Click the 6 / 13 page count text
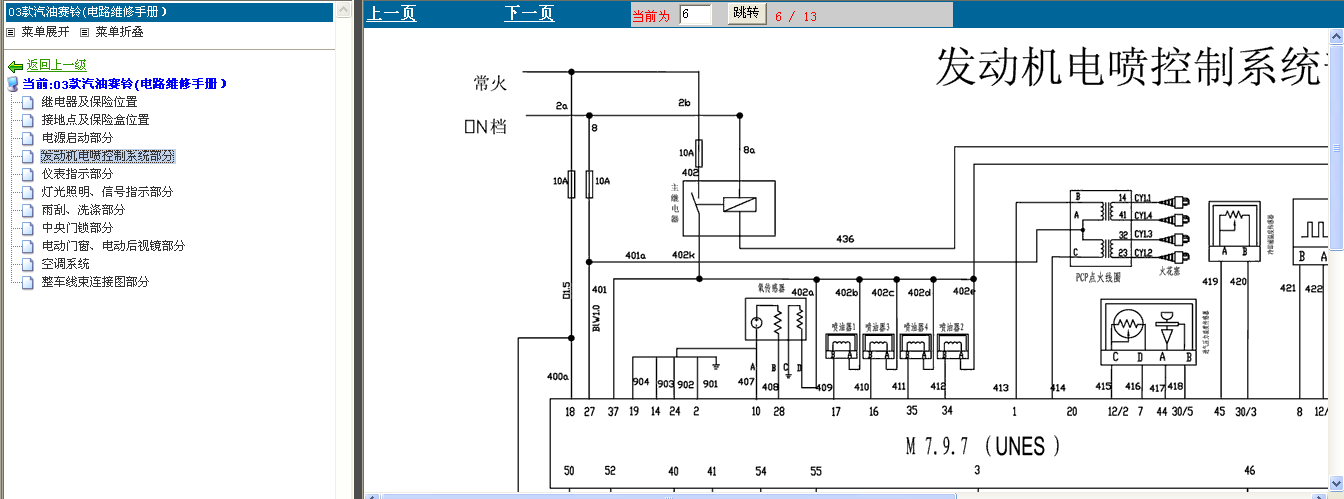Viewport: 1344px width, 499px height. (795, 16)
